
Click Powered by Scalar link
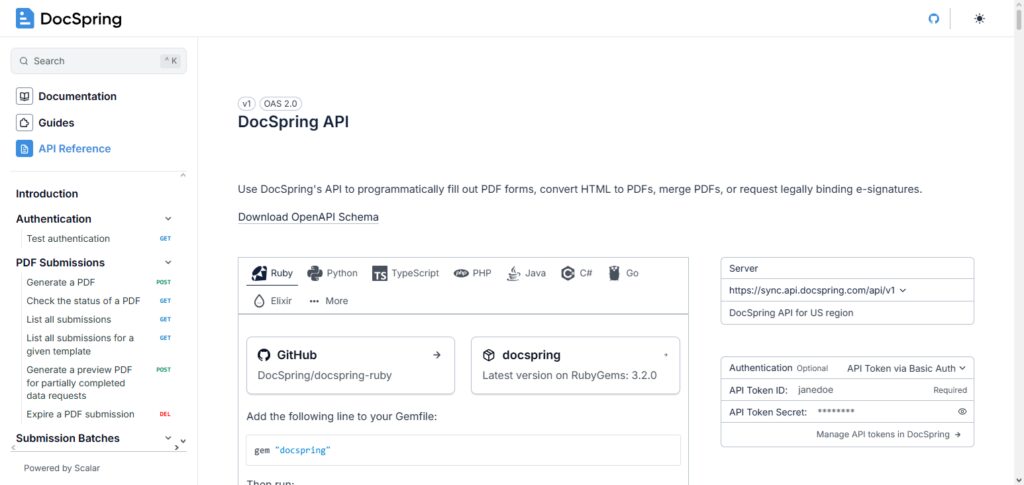click(x=62, y=468)
